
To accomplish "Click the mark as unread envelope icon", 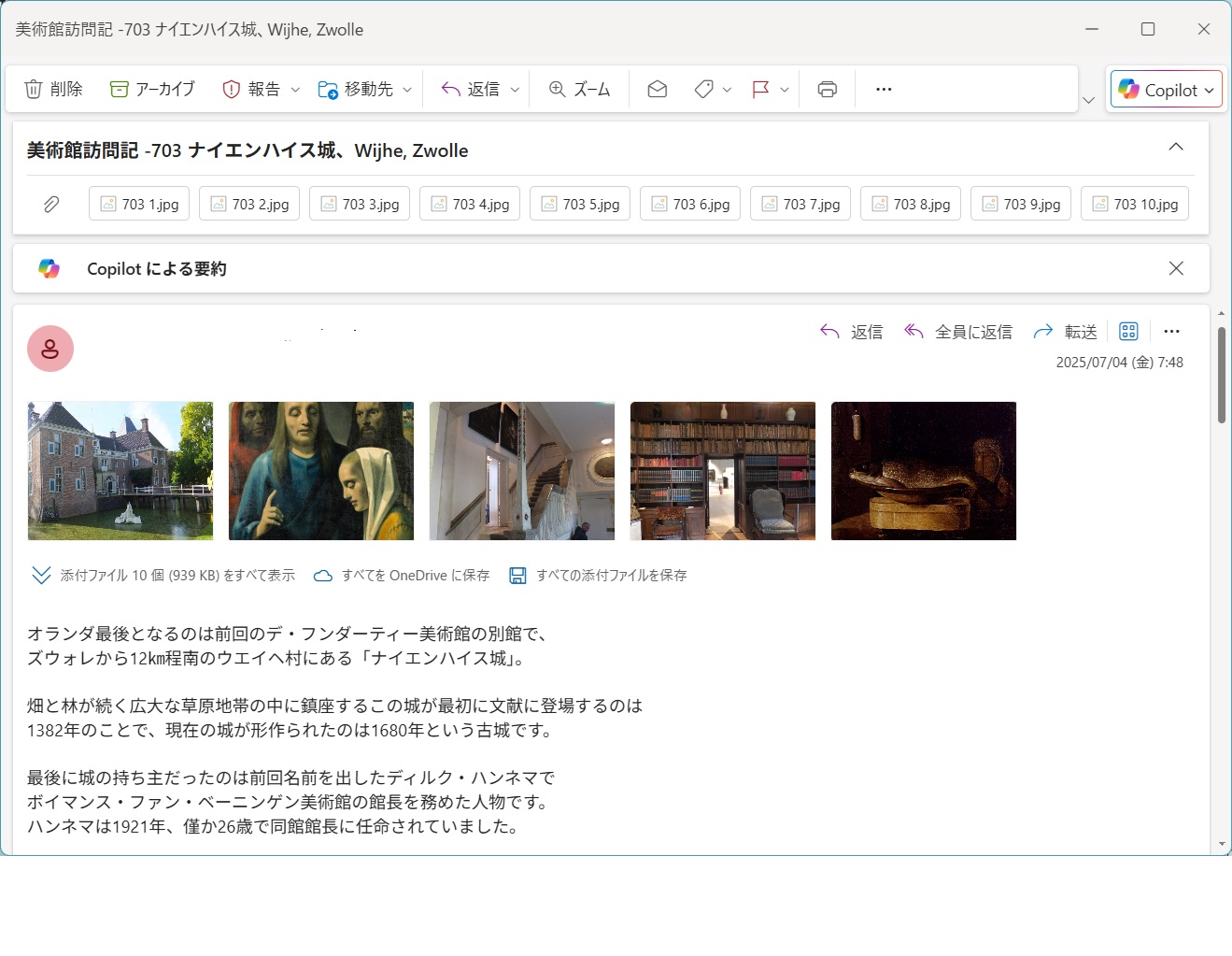I will pos(657,89).
